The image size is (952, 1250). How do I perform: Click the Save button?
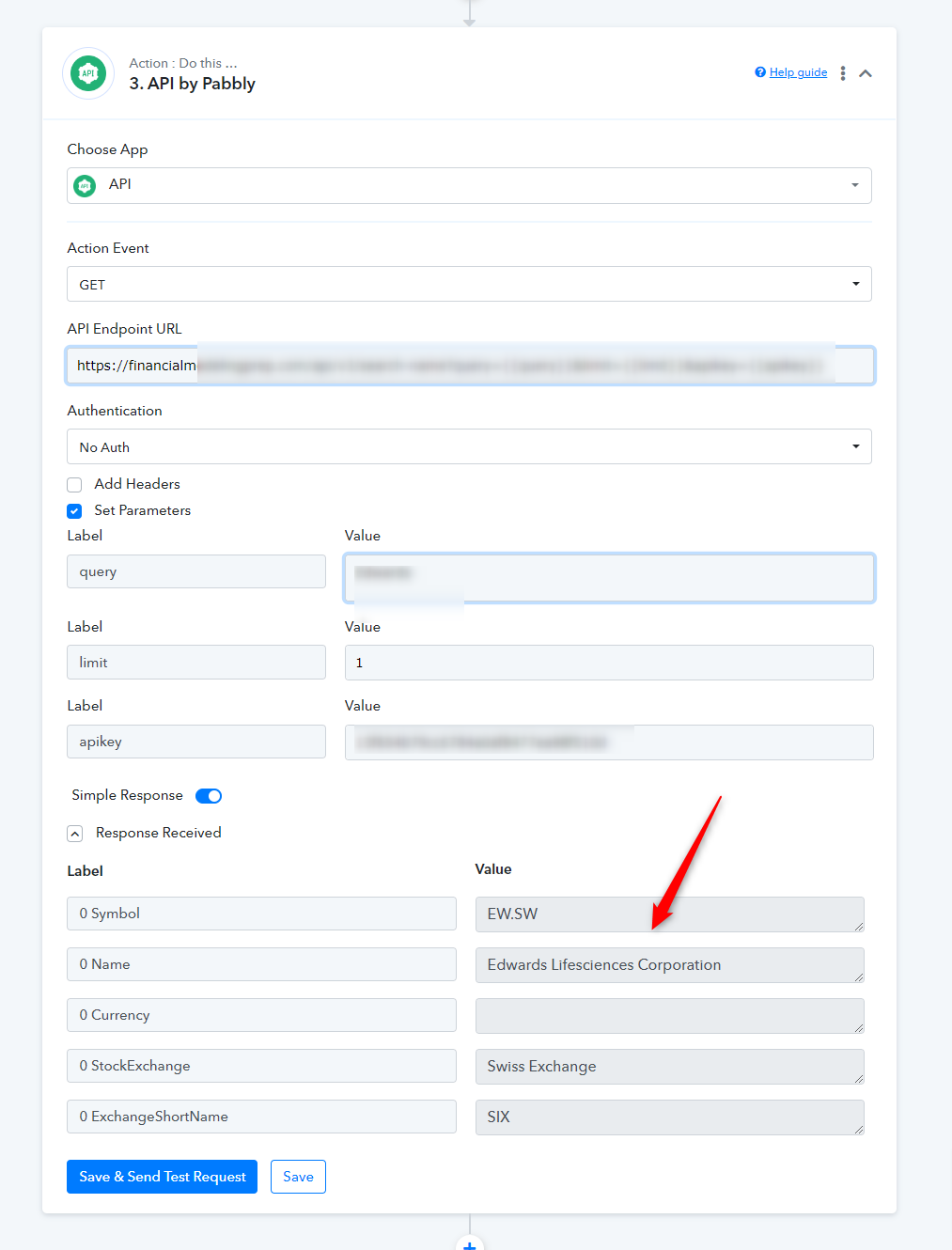(x=298, y=1177)
